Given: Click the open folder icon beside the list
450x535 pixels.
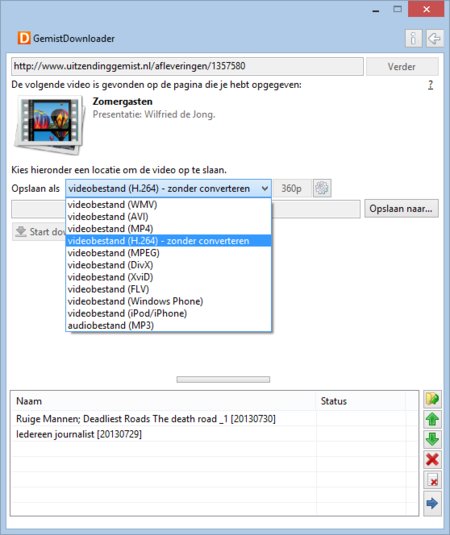Looking at the screenshot, I should pyautogui.click(x=432, y=399).
